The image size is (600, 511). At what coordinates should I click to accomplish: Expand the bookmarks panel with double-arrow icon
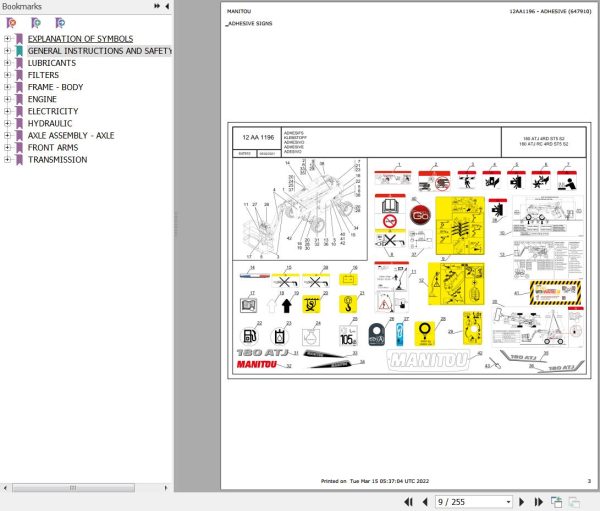157,6
